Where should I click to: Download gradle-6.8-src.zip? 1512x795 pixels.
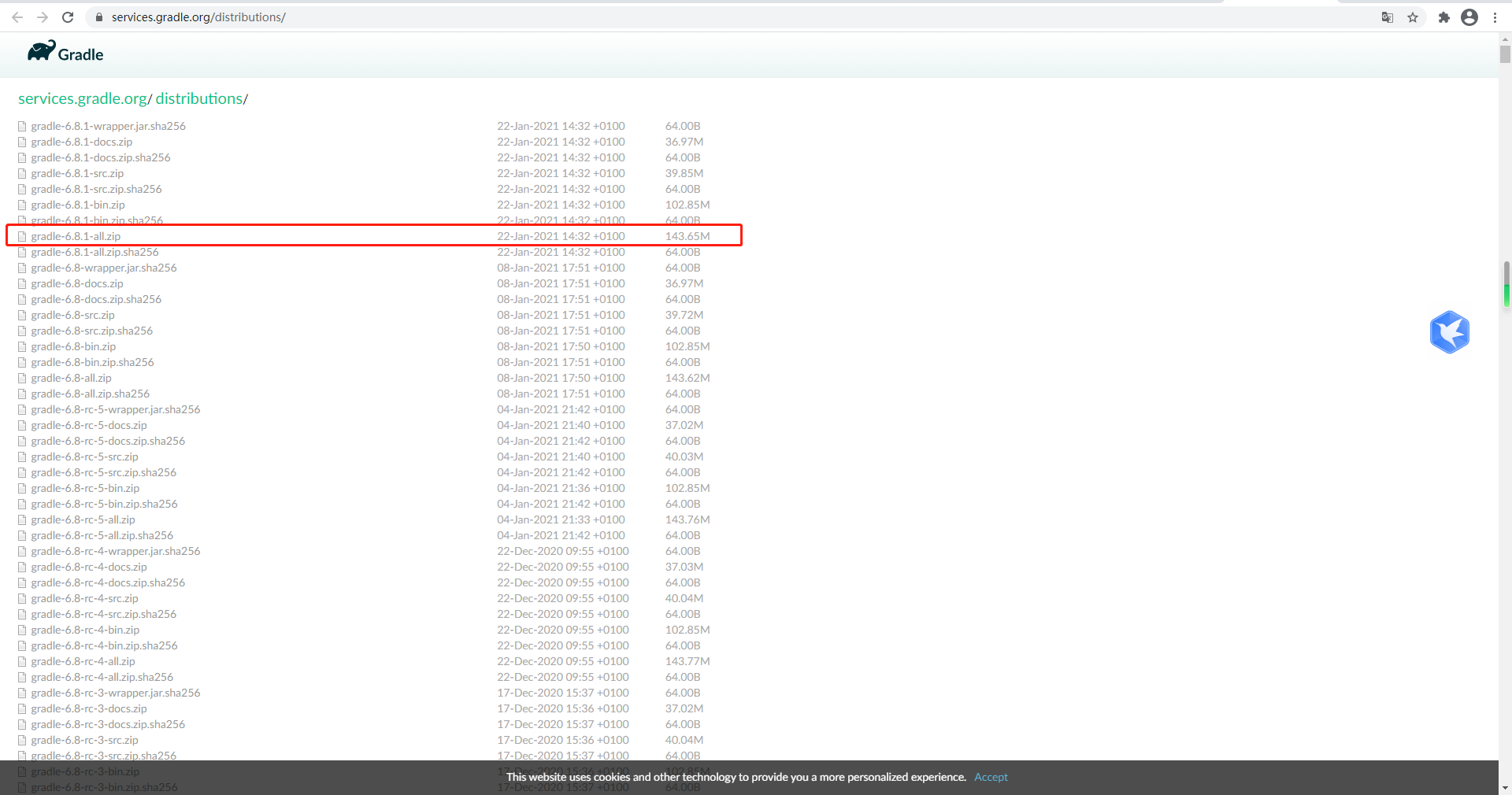click(72, 315)
